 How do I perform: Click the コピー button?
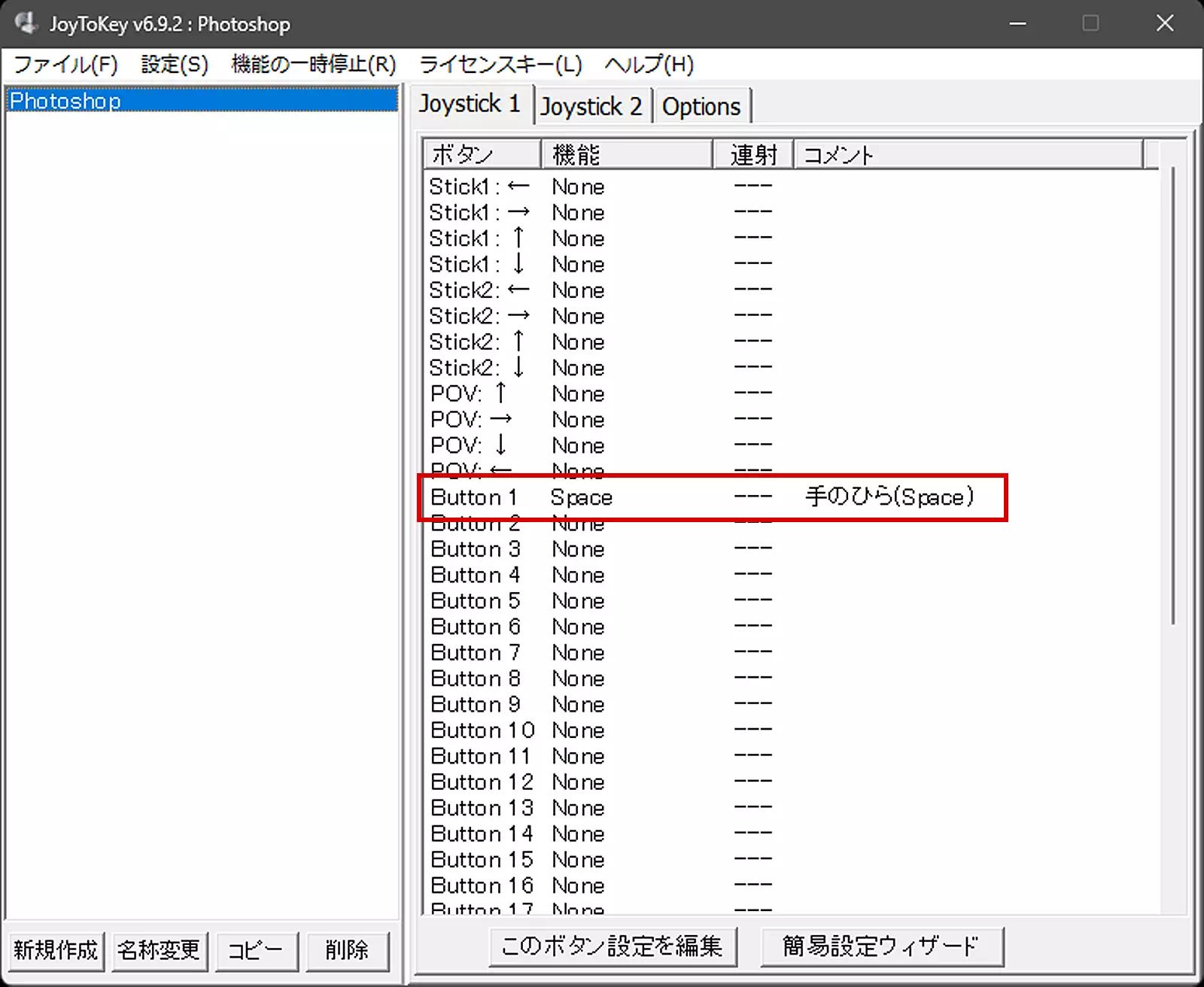point(256,950)
